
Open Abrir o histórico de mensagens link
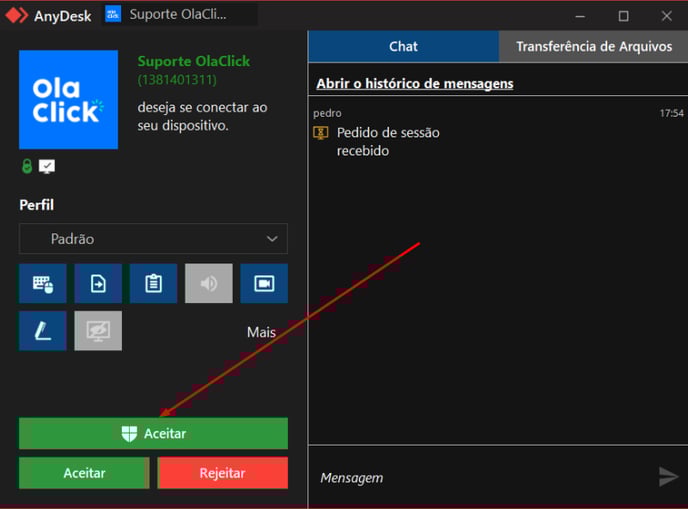(415, 83)
